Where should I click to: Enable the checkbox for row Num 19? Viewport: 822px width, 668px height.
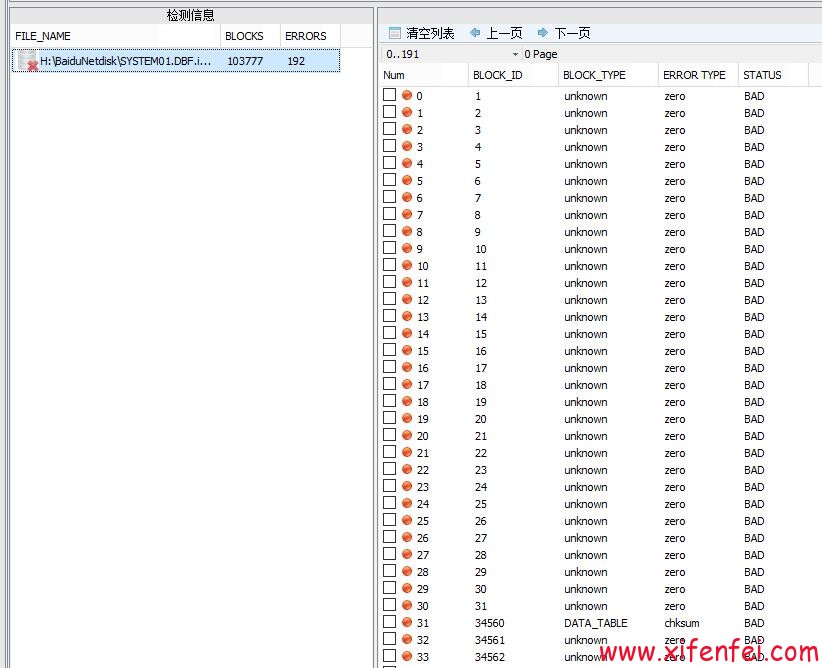tap(390, 417)
